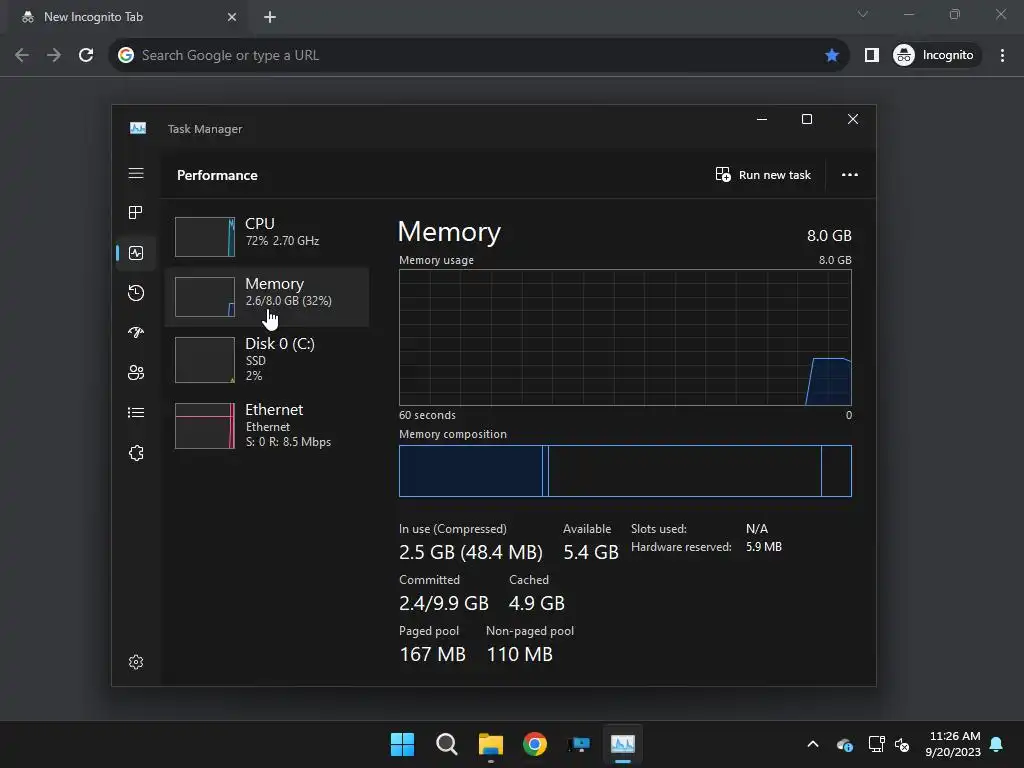Select the Ethernet performance item
The image size is (1024, 768).
pos(266,425)
